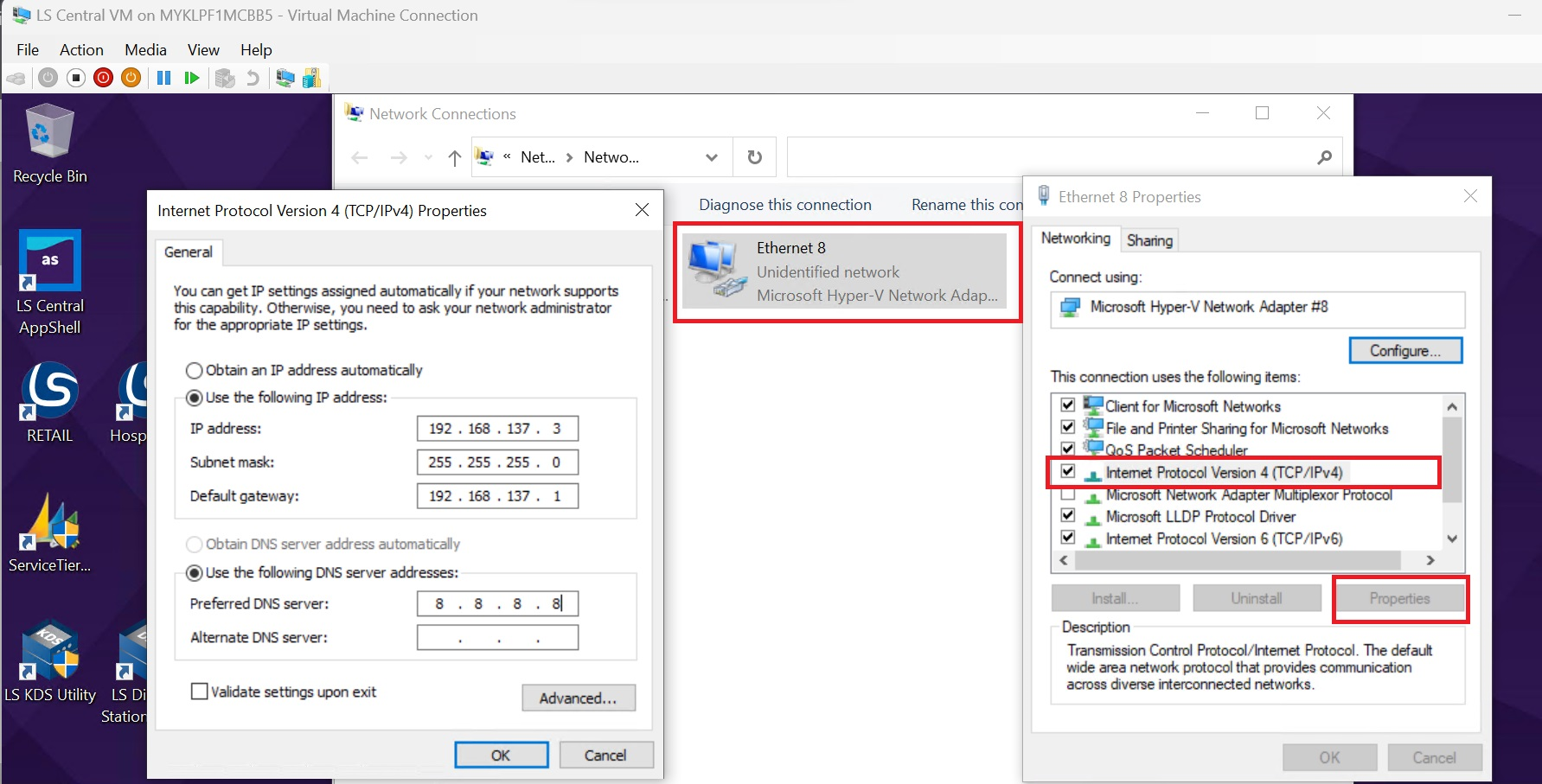Click the Revert arrow icon in the VM toolbar
Screen dimensions: 1542x784
pos(253,78)
